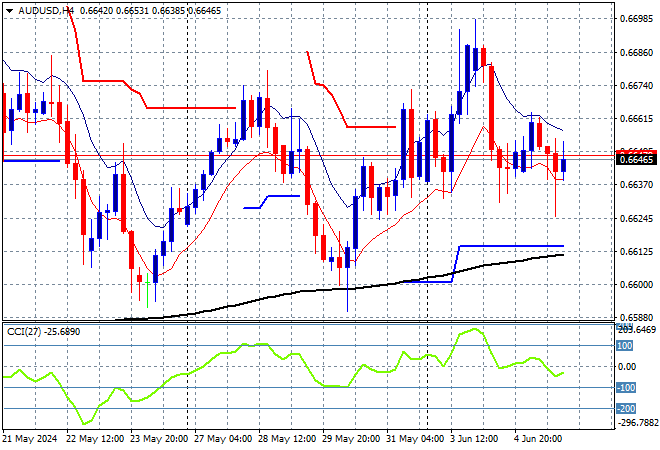Click the blue support step line near 0.66125
660x450 pixels.
coord(511,246)
